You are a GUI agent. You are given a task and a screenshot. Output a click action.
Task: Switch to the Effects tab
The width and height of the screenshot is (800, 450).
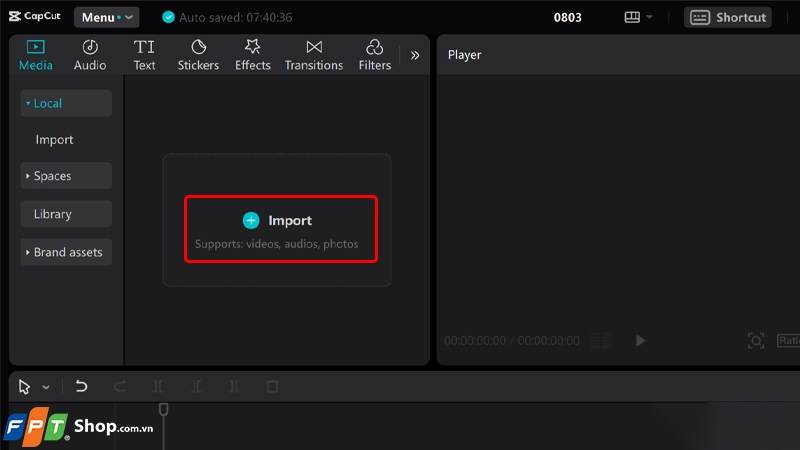253,55
